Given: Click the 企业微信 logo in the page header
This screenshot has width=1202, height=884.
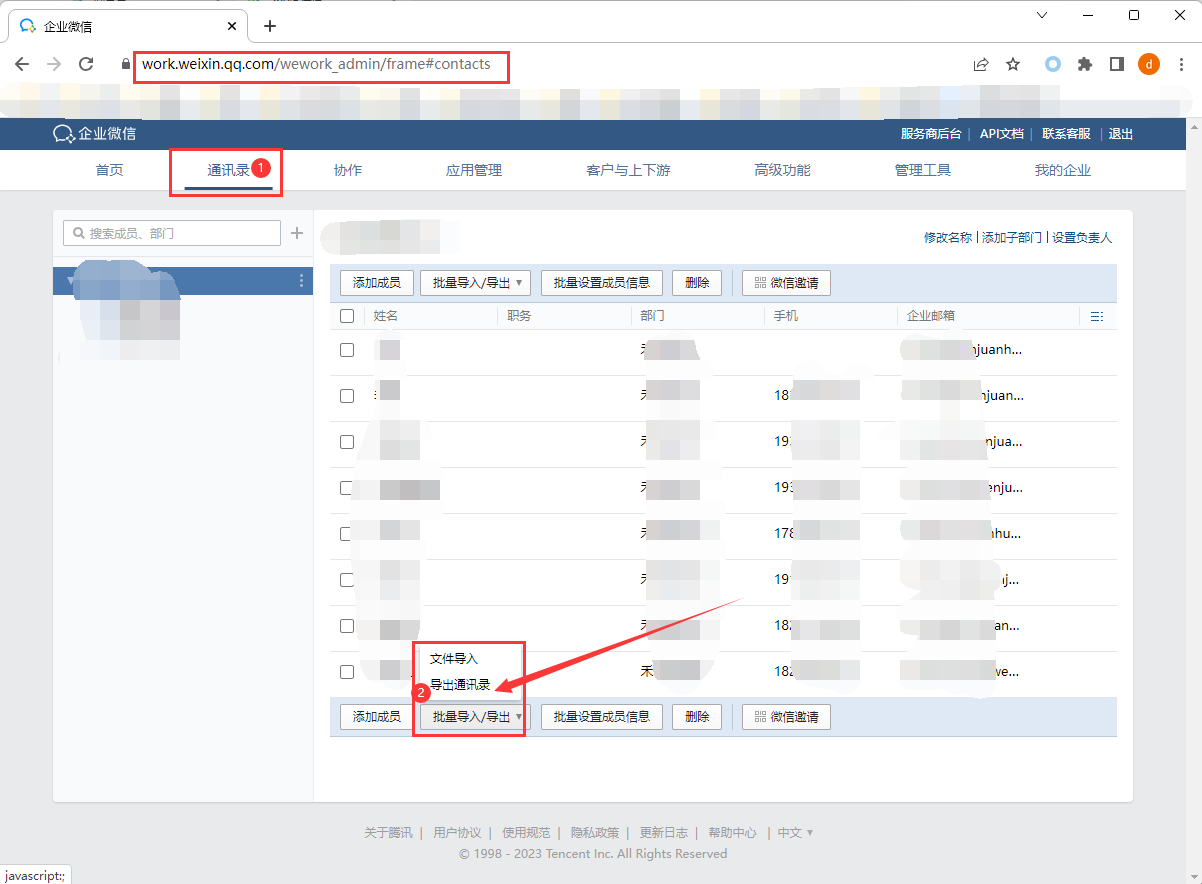Looking at the screenshot, I should (95, 134).
